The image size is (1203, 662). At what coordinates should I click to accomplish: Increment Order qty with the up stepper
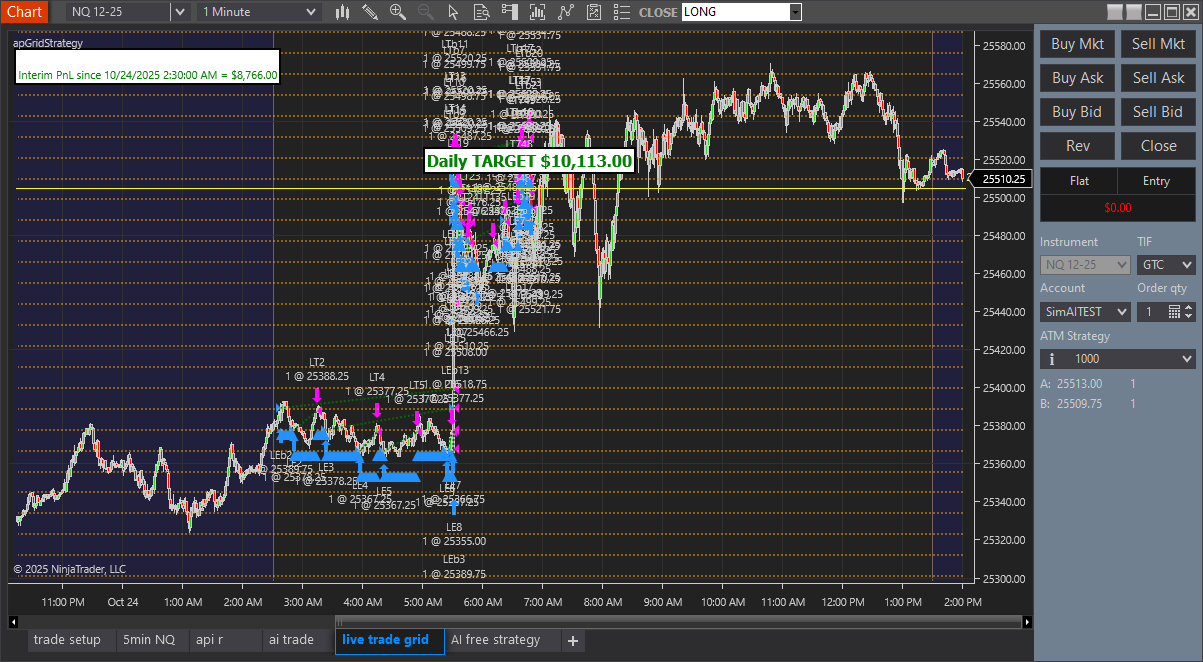1189,306
